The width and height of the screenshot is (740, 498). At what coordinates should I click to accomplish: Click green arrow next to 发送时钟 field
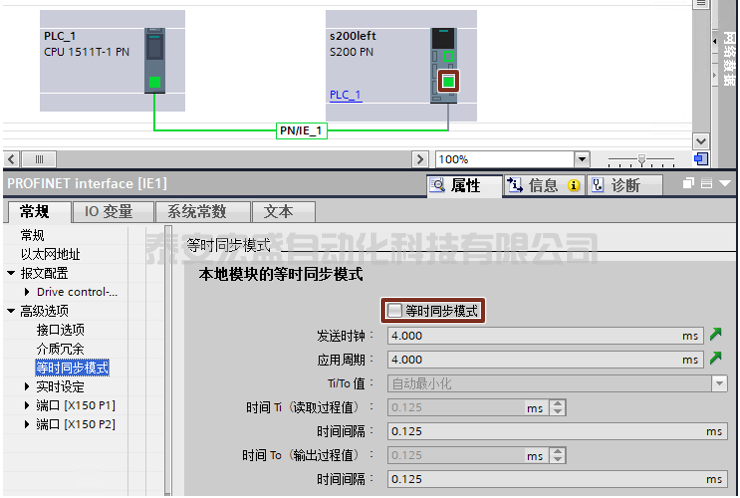(715, 335)
